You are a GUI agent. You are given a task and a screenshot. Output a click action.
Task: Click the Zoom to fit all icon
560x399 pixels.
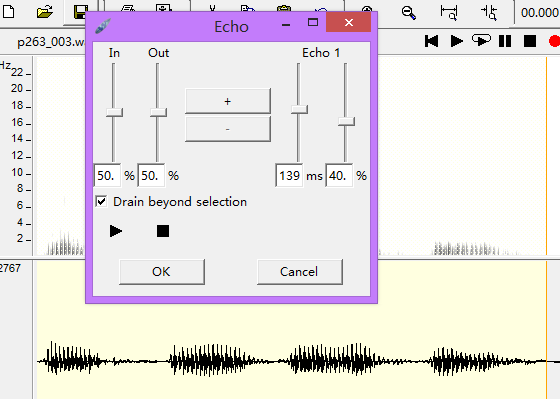449,13
